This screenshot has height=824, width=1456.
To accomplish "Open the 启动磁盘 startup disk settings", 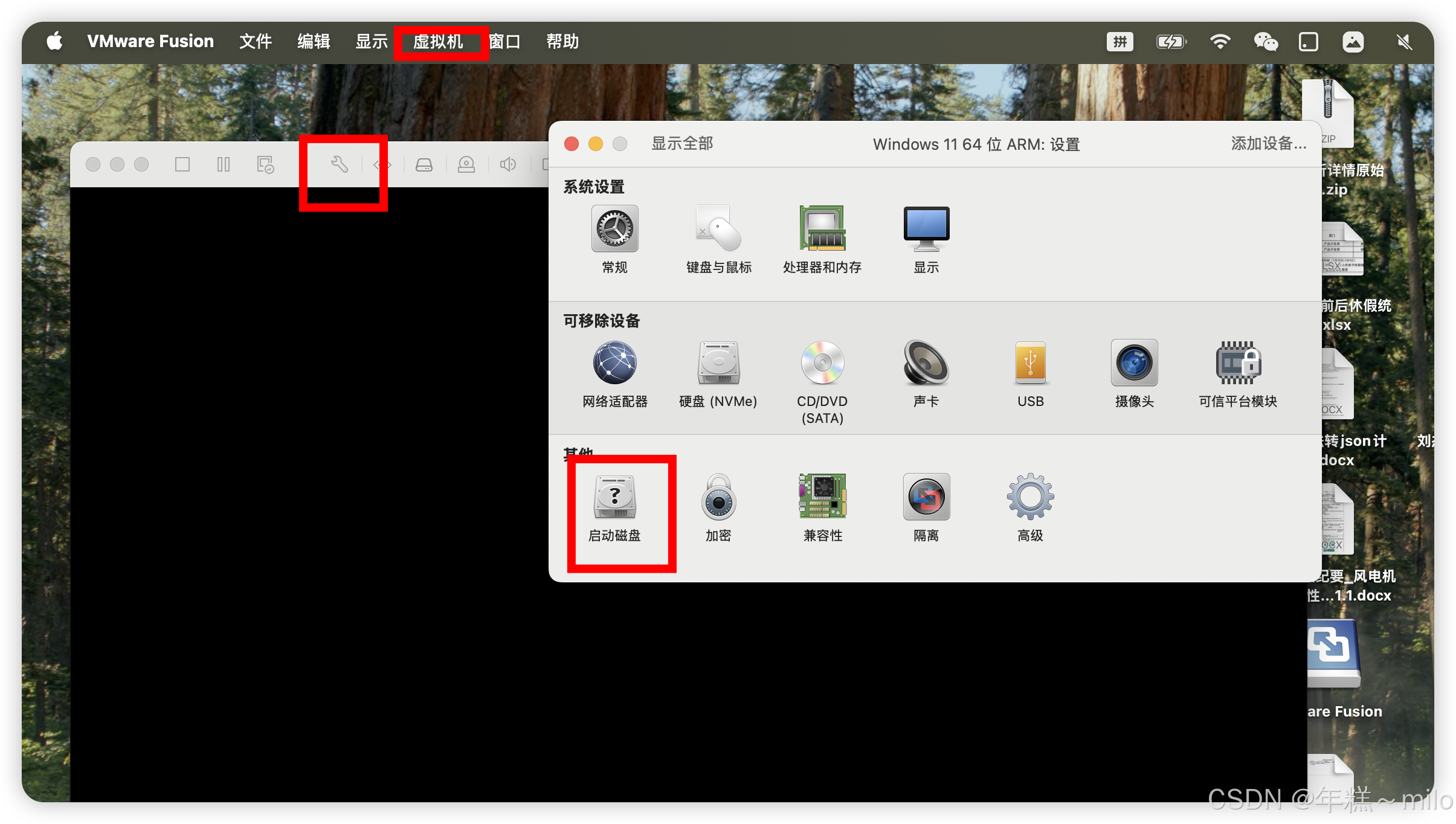I will [x=614, y=497].
